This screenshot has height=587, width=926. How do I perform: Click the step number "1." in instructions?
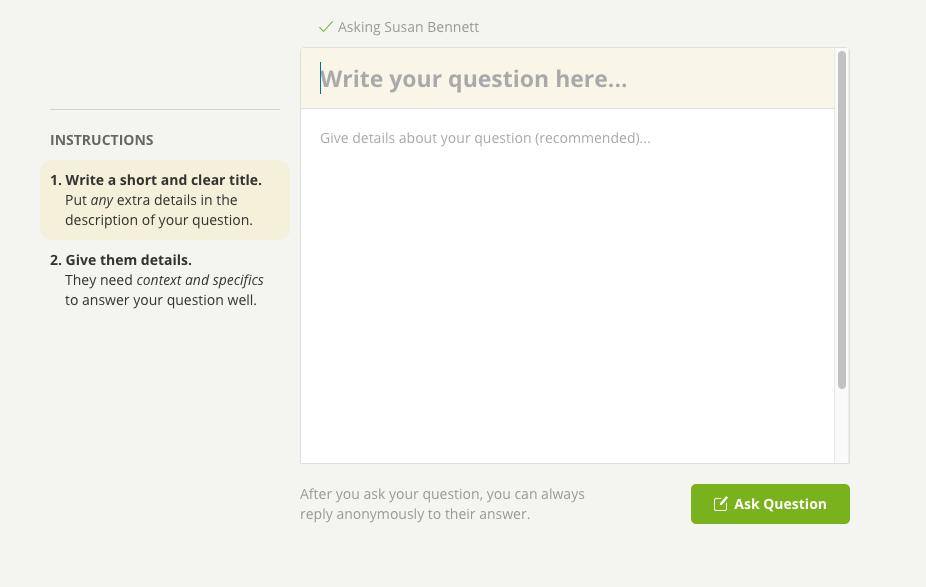click(56, 180)
